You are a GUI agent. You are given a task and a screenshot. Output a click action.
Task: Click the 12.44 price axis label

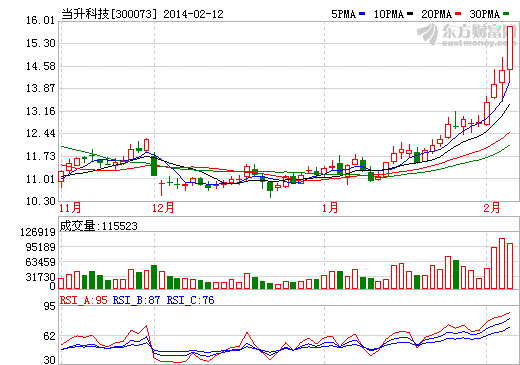point(40,133)
